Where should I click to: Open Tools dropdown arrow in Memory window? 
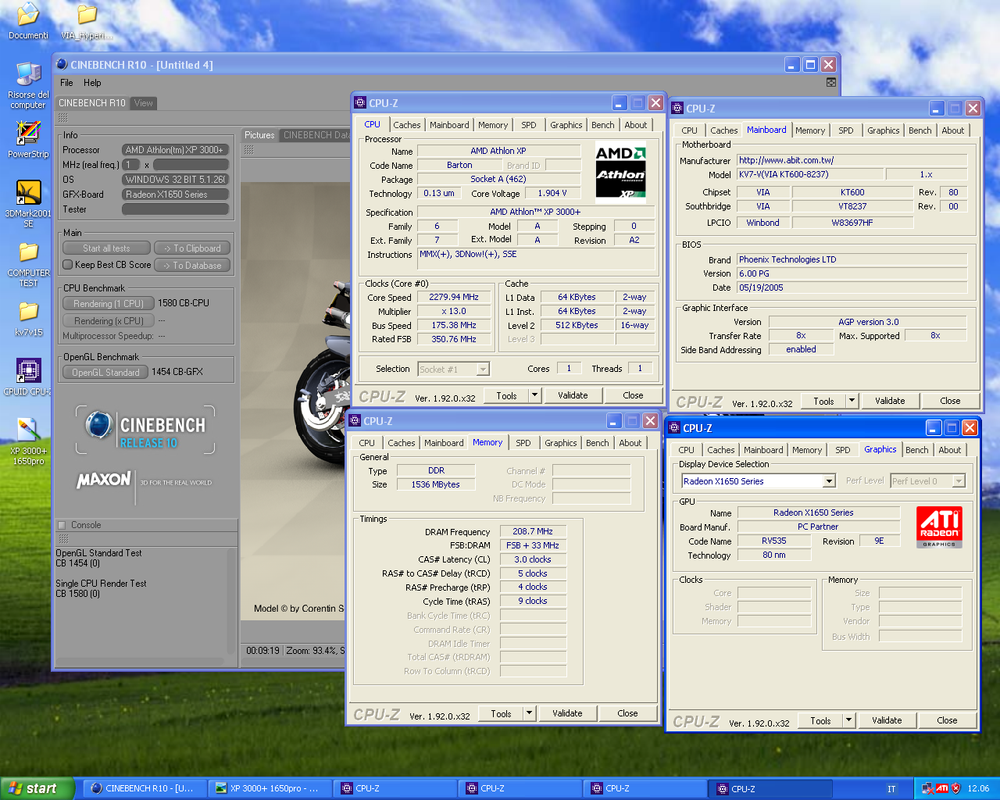[529, 713]
